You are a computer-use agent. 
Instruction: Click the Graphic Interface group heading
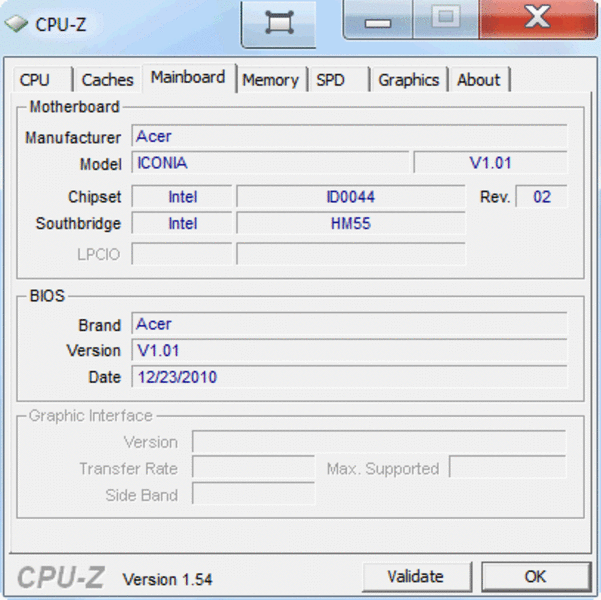coord(90,416)
